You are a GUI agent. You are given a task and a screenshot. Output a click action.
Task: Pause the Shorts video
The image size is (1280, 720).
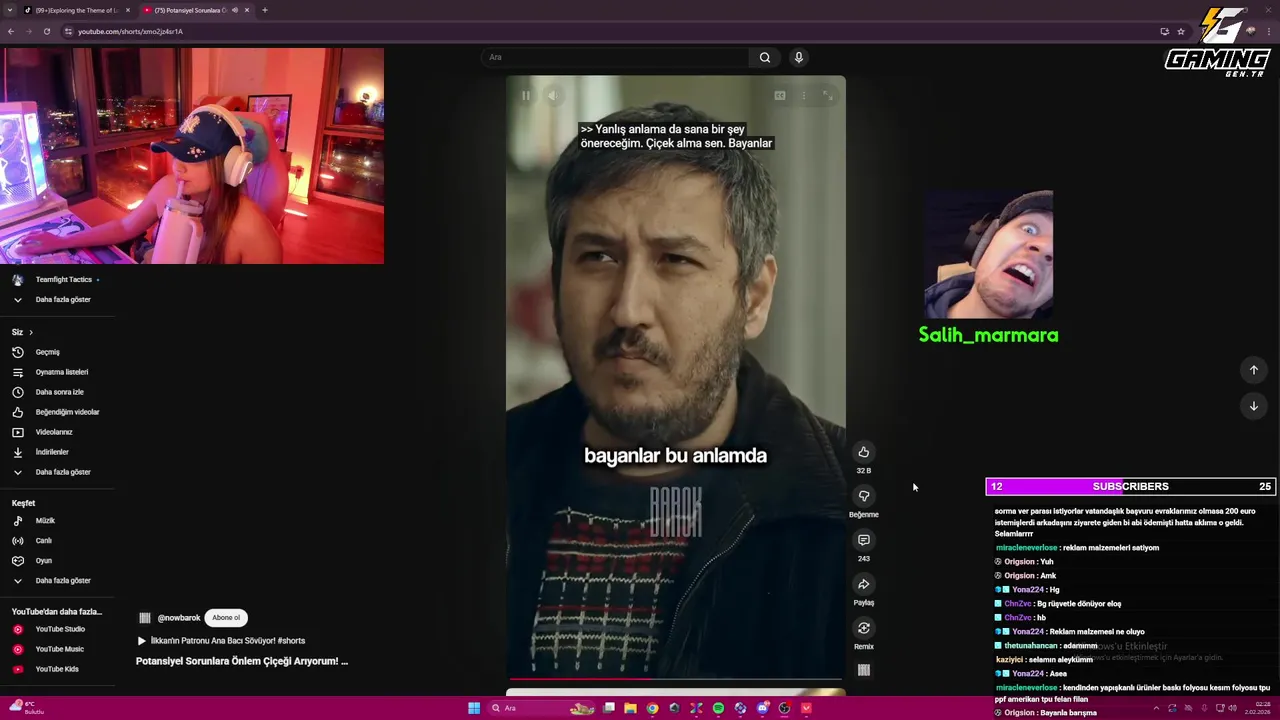(525, 96)
